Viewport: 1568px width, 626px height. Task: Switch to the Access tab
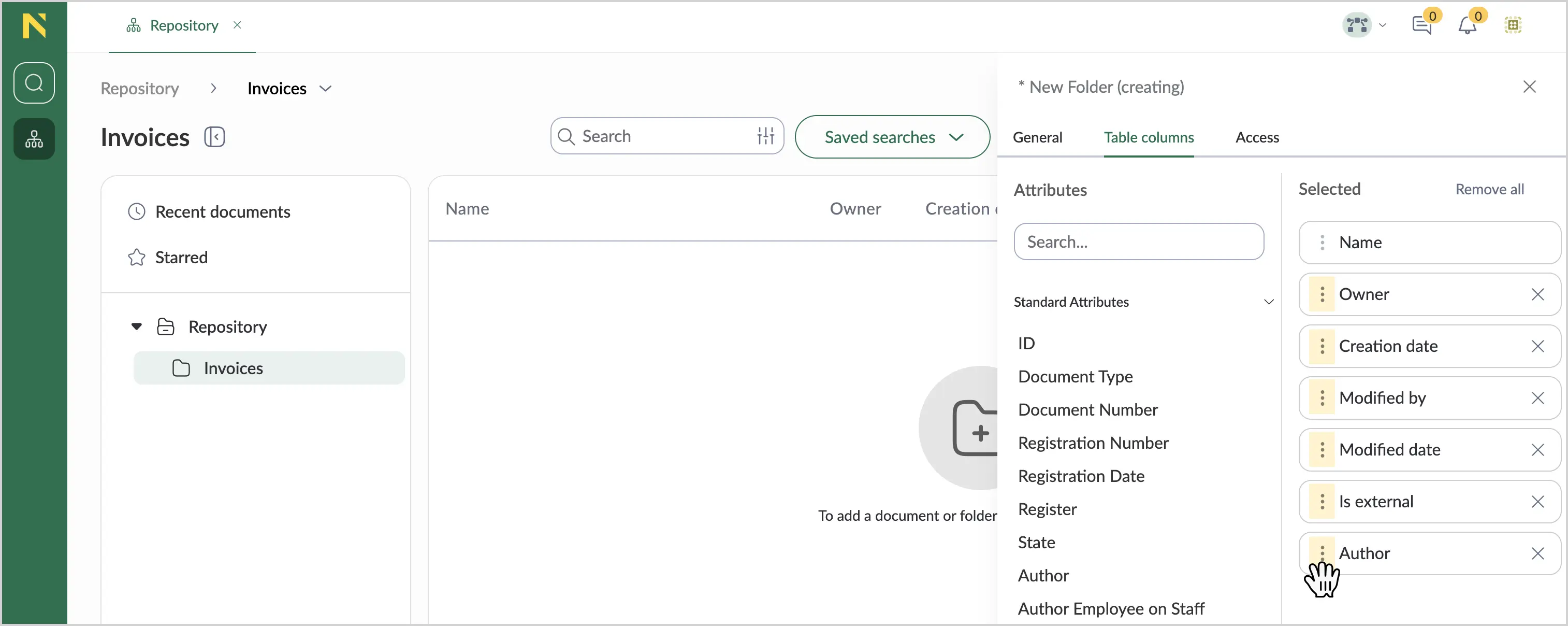pos(1257,137)
